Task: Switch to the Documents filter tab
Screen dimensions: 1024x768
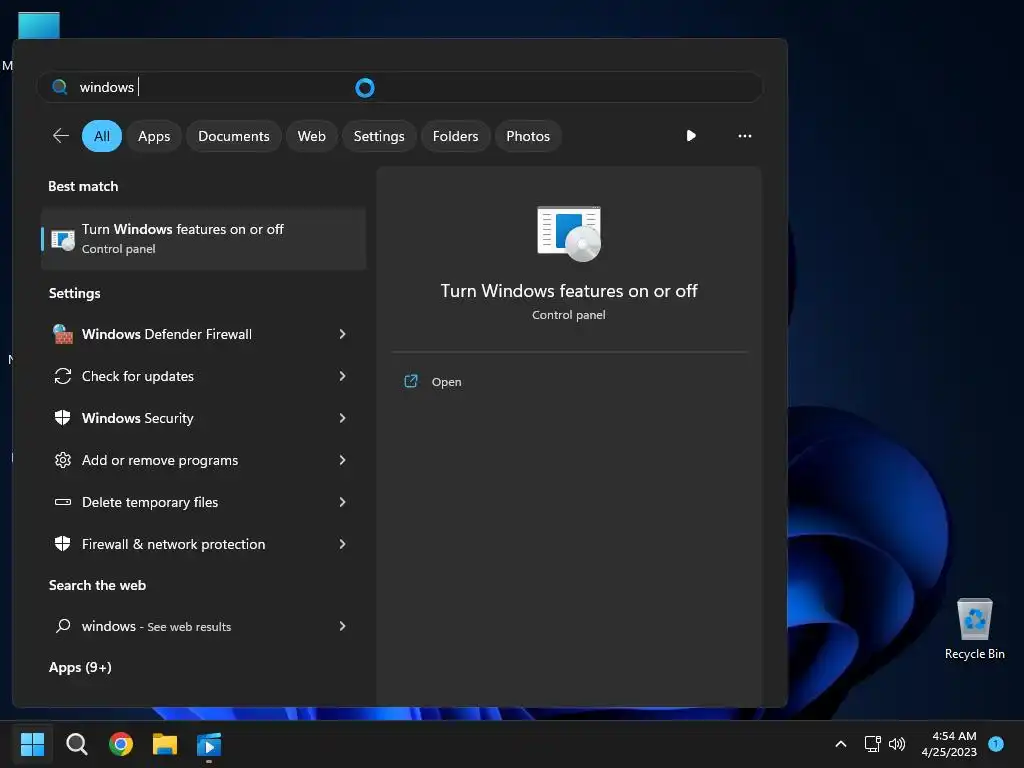Action: (x=234, y=136)
